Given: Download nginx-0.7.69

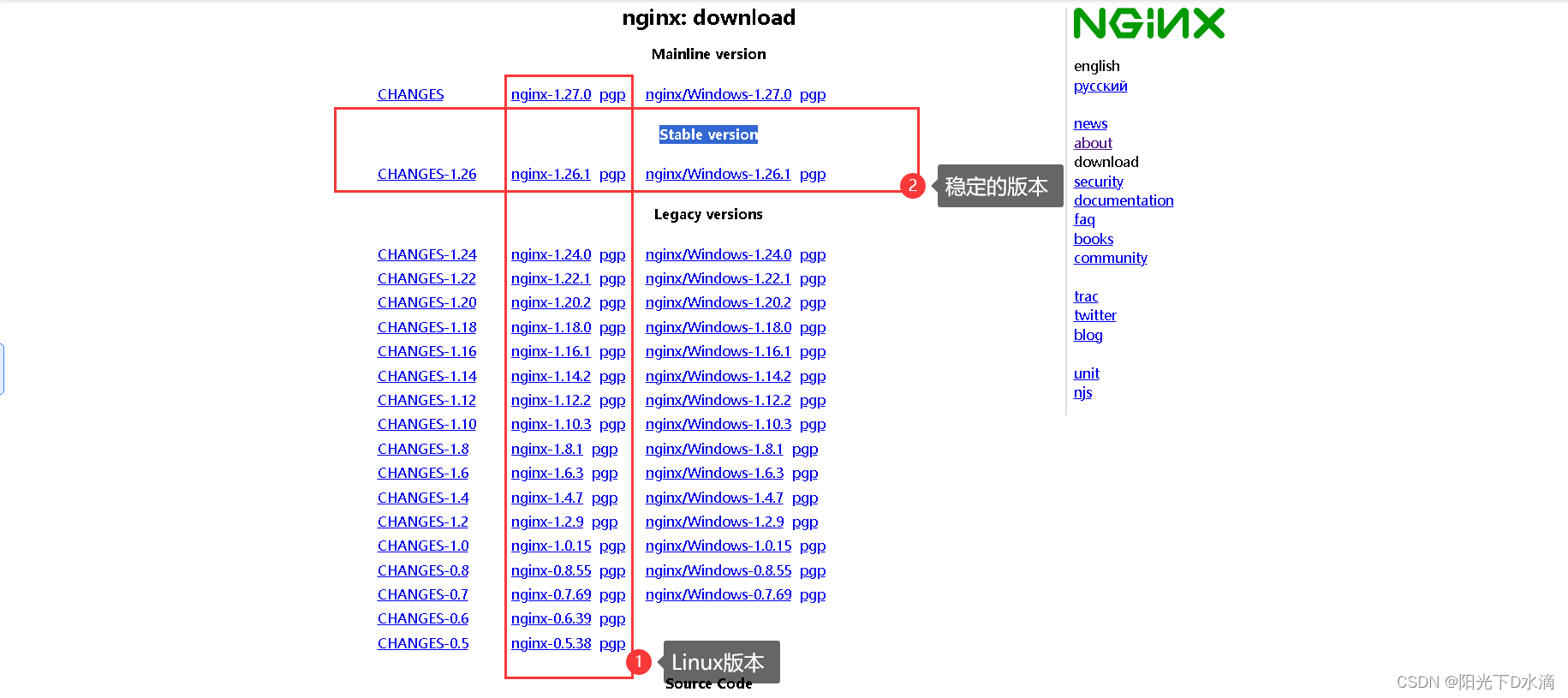Looking at the screenshot, I should coord(551,594).
